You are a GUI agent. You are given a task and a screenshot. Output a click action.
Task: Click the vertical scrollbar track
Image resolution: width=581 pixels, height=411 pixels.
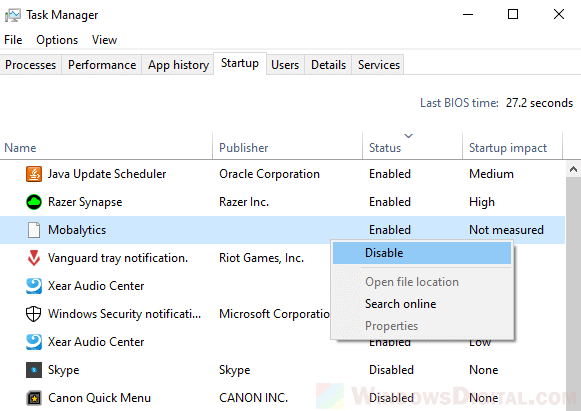573,294
